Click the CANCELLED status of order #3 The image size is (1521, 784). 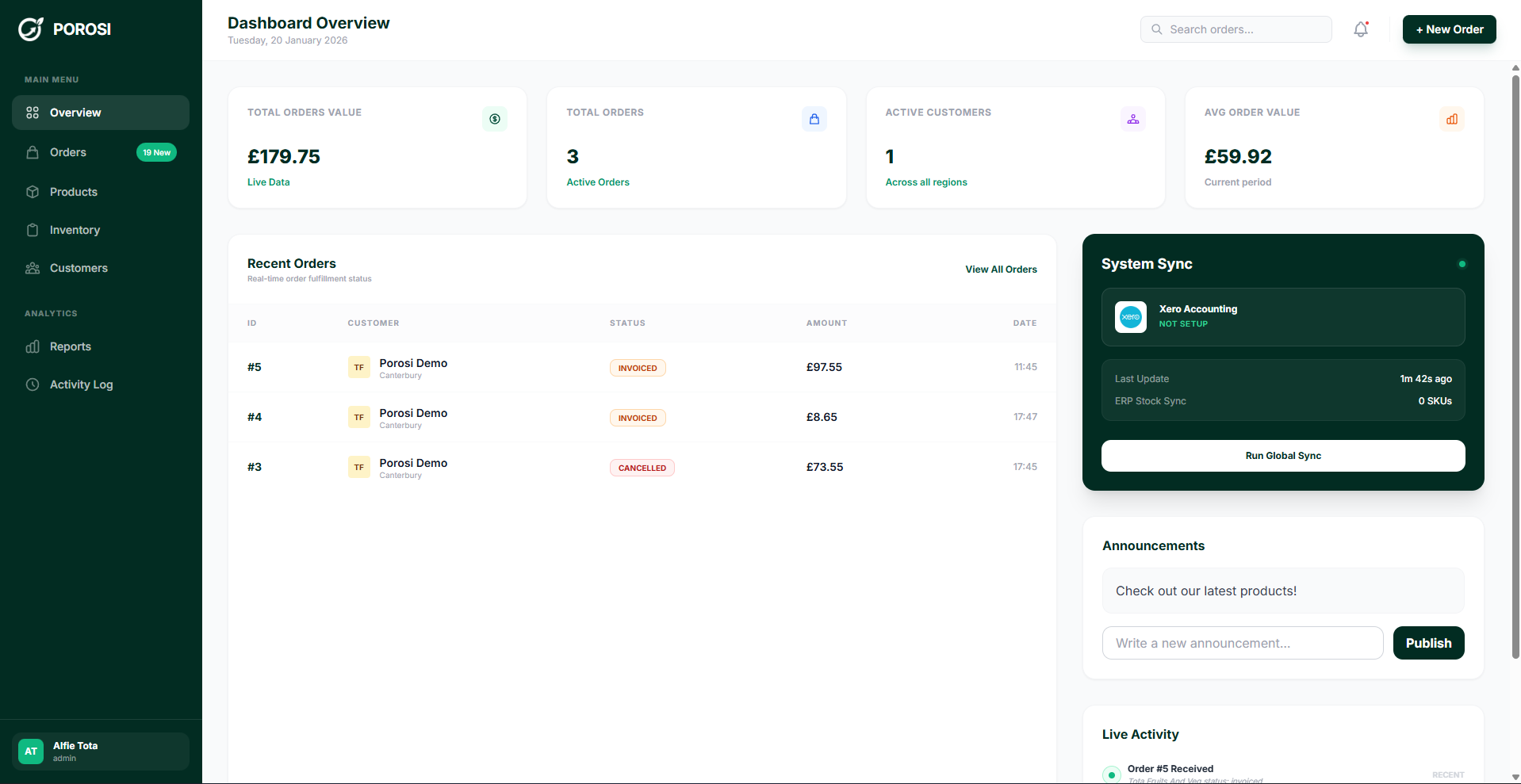pos(642,468)
